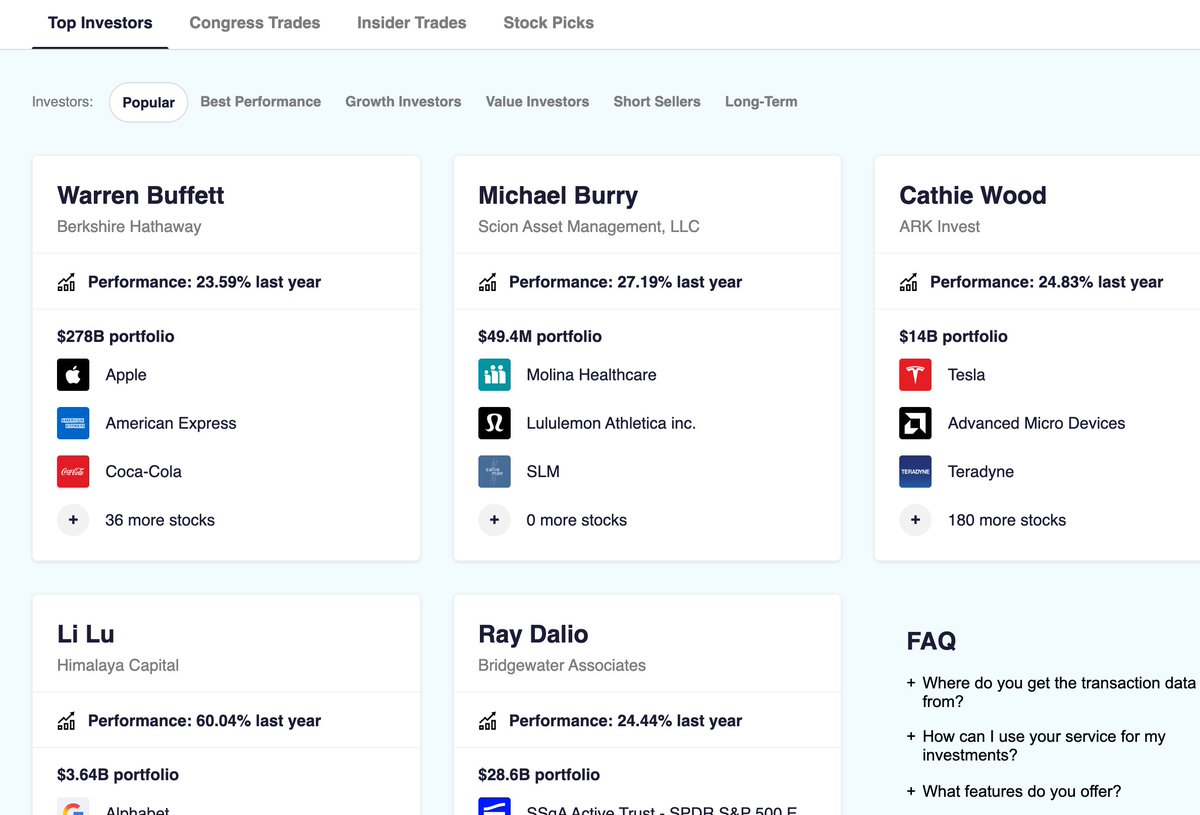Click the '180 more stocks' text
Image resolution: width=1200 pixels, height=815 pixels.
(x=1007, y=520)
